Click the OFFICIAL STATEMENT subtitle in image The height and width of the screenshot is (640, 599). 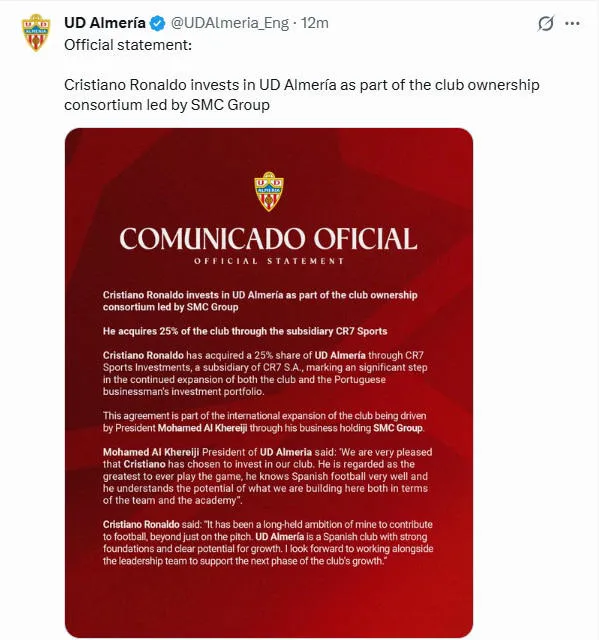269,261
